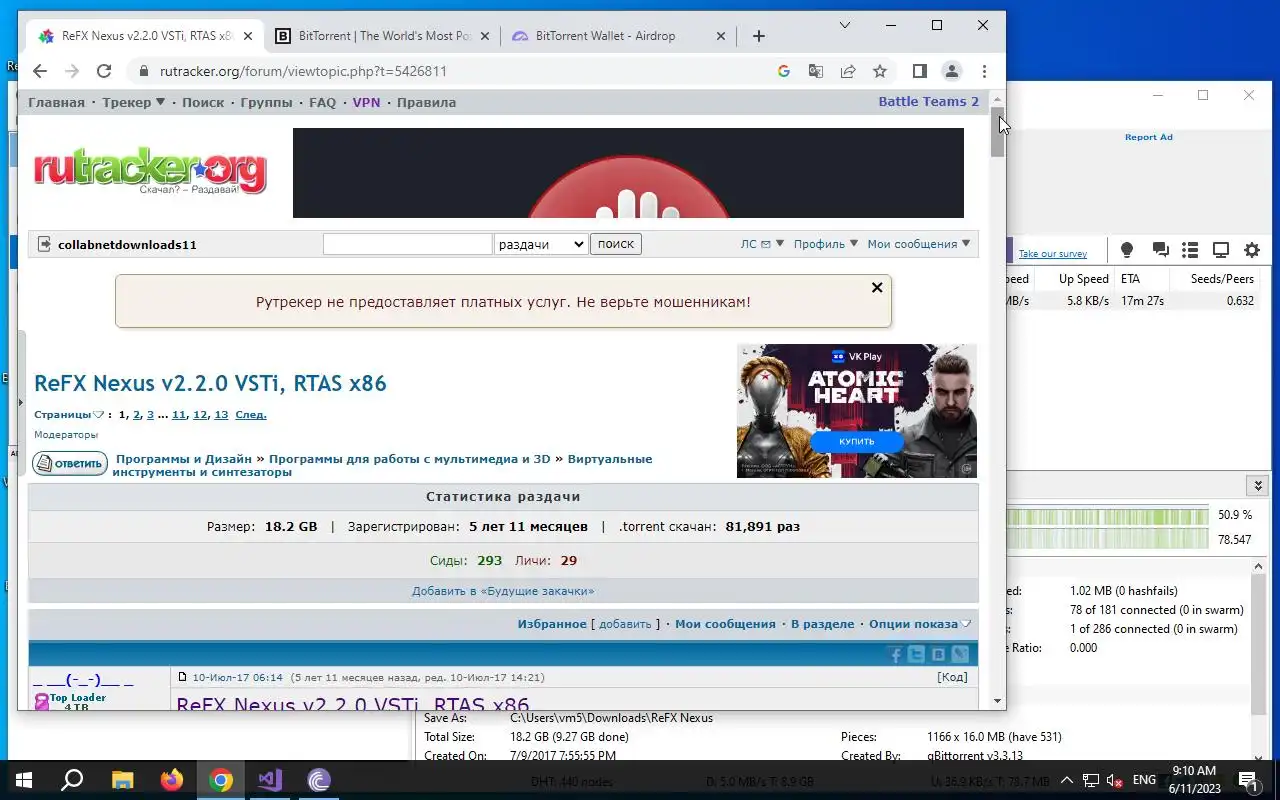Expand the Профиль dropdown
Viewport: 1280px width, 800px height.
[x=825, y=244]
